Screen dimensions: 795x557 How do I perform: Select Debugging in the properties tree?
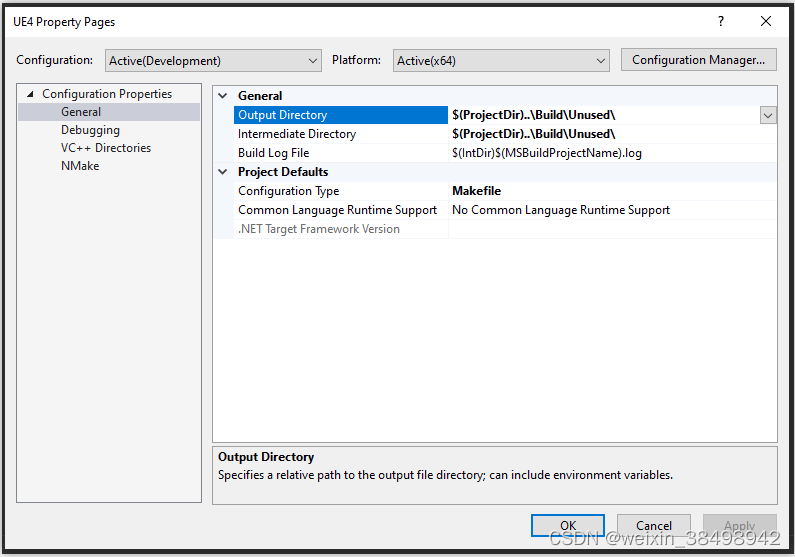point(90,130)
